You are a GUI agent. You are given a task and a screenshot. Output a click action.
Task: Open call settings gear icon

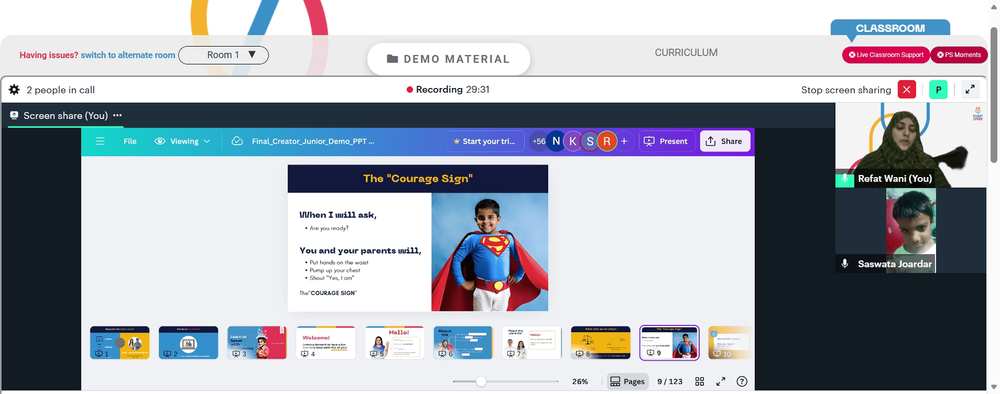14,90
